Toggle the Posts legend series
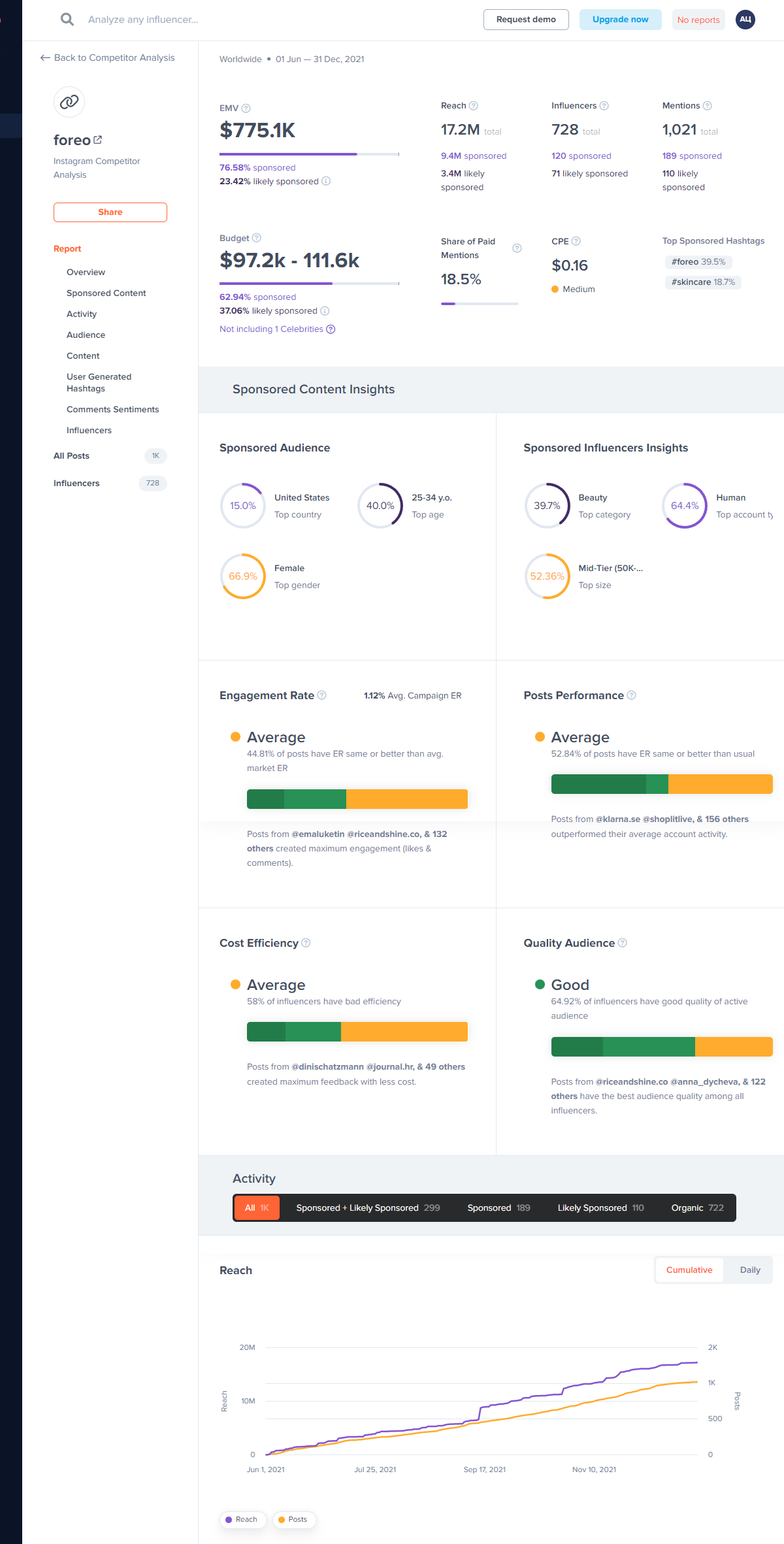The width and height of the screenshot is (784, 1544). click(294, 1519)
